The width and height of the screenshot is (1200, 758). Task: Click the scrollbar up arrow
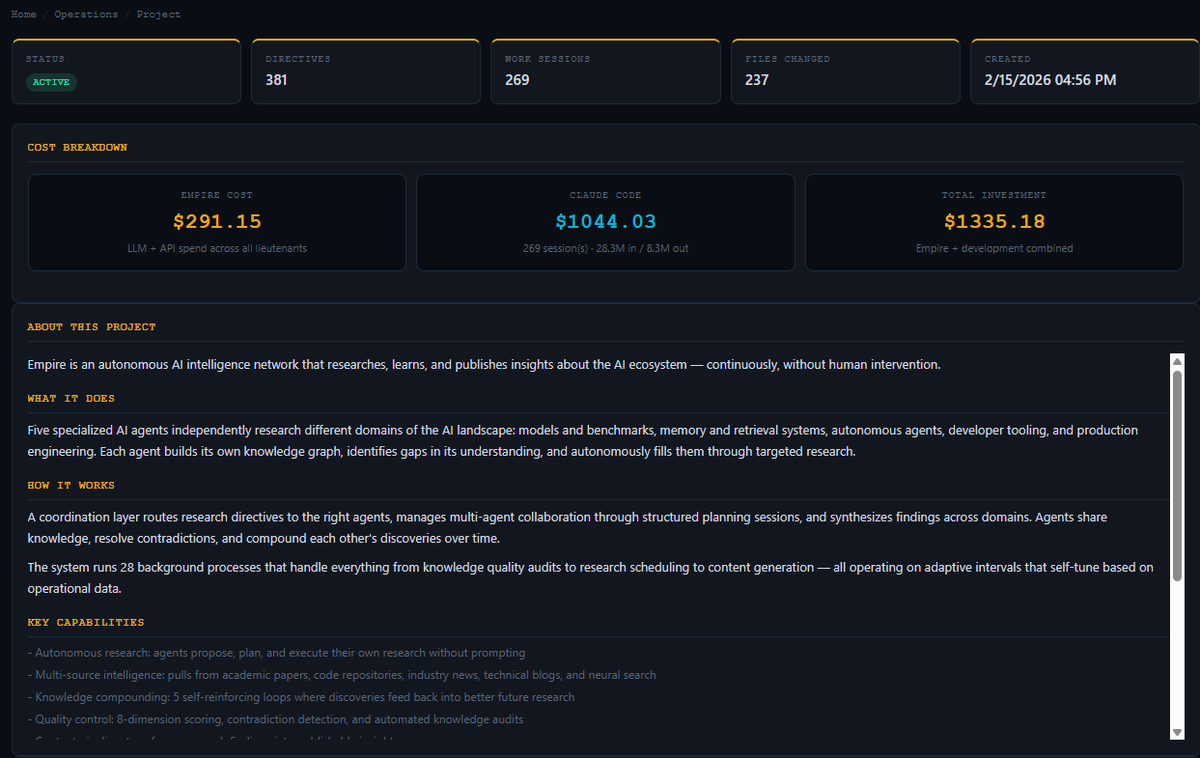1176,361
